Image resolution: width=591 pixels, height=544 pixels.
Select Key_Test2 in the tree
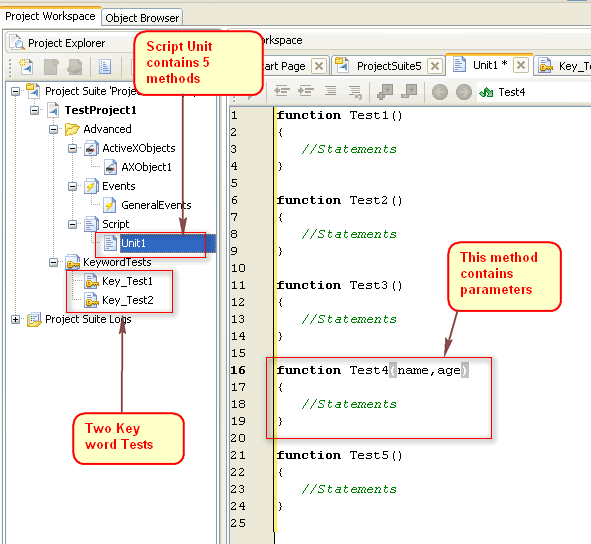pos(128,300)
